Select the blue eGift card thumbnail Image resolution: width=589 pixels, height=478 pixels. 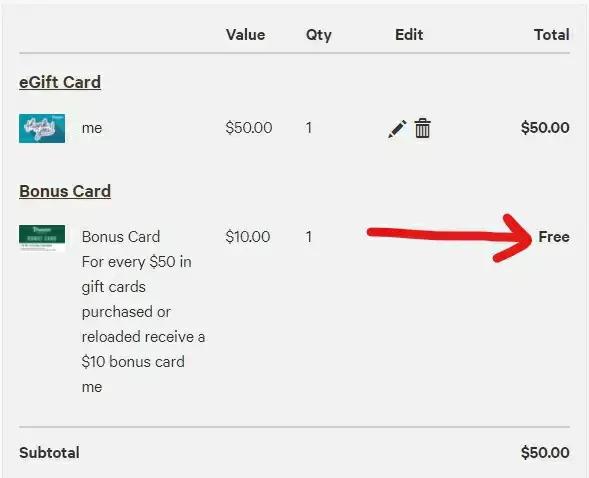tap(42, 128)
